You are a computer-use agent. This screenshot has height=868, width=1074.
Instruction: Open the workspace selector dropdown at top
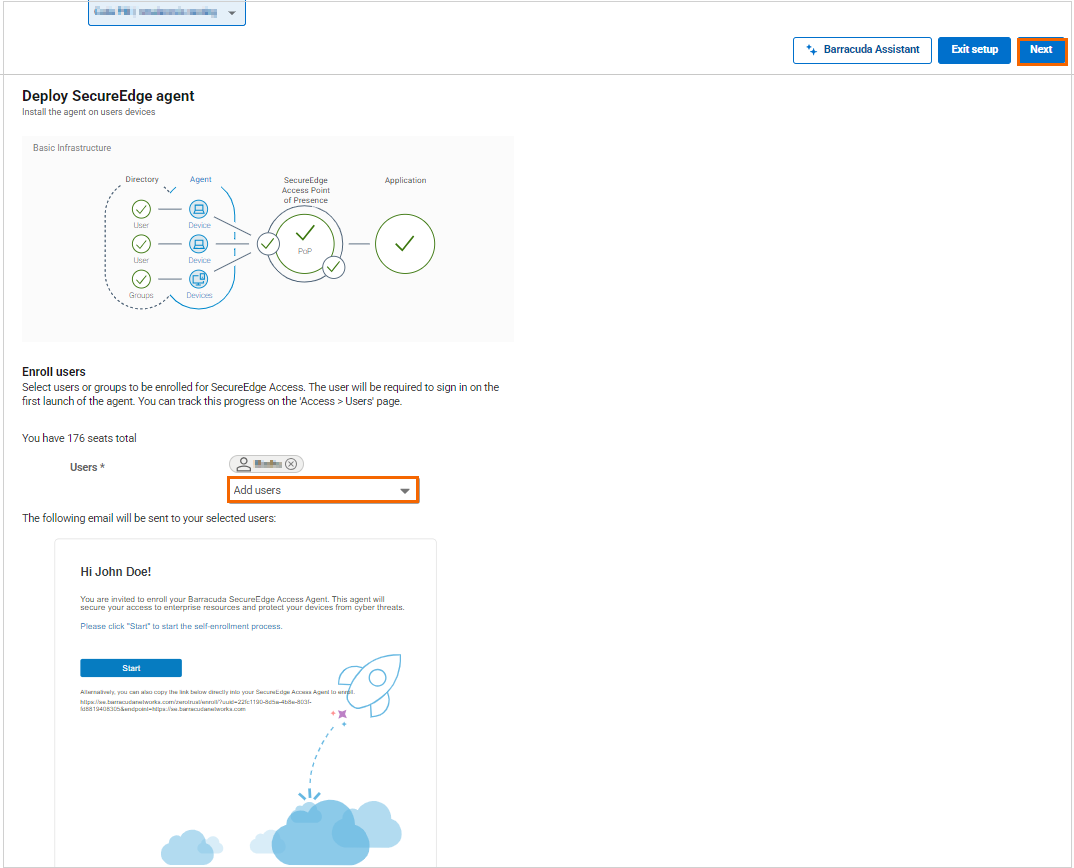coord(166,13)
